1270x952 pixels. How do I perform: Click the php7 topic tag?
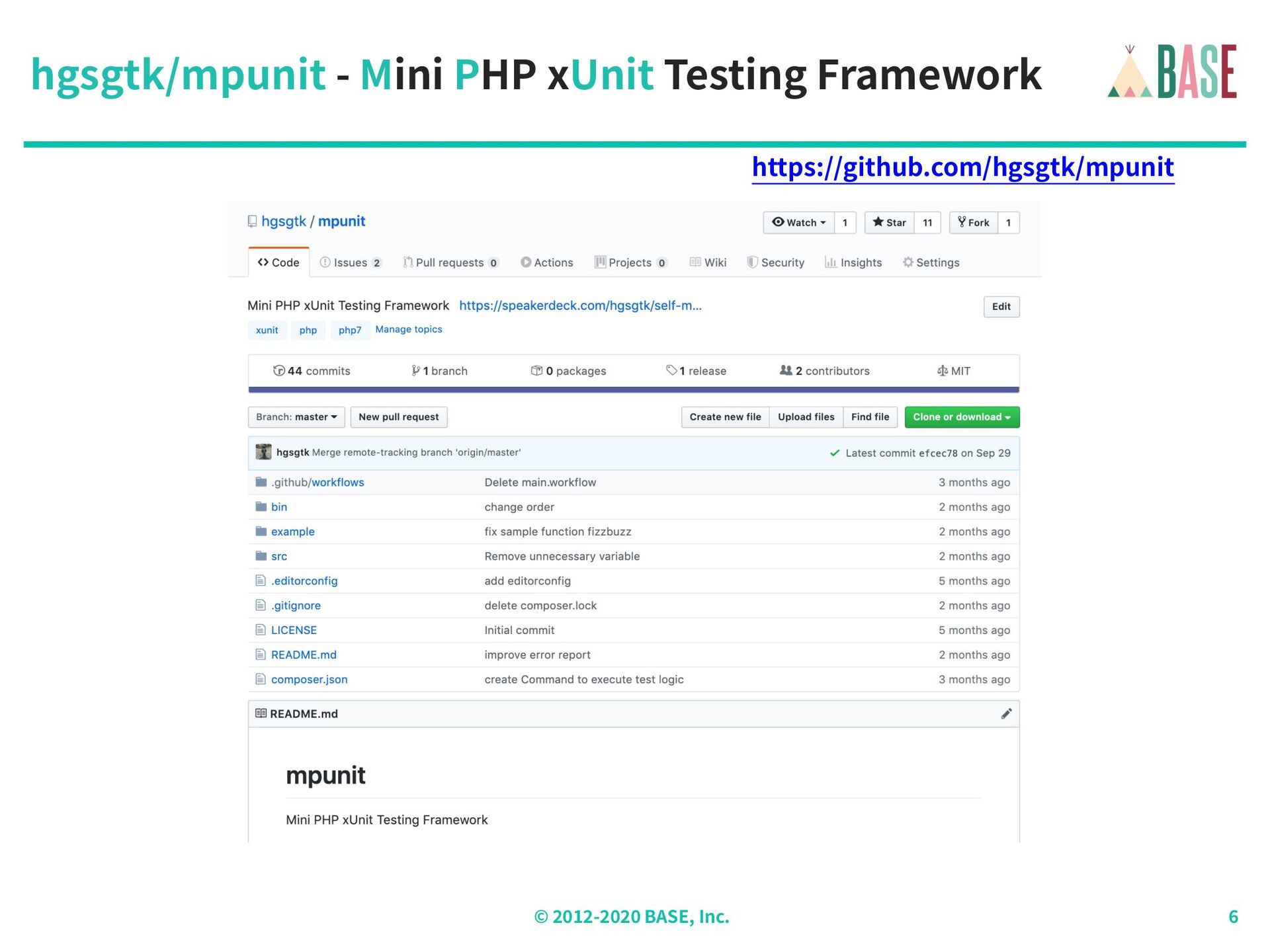[x=350, y=330]
